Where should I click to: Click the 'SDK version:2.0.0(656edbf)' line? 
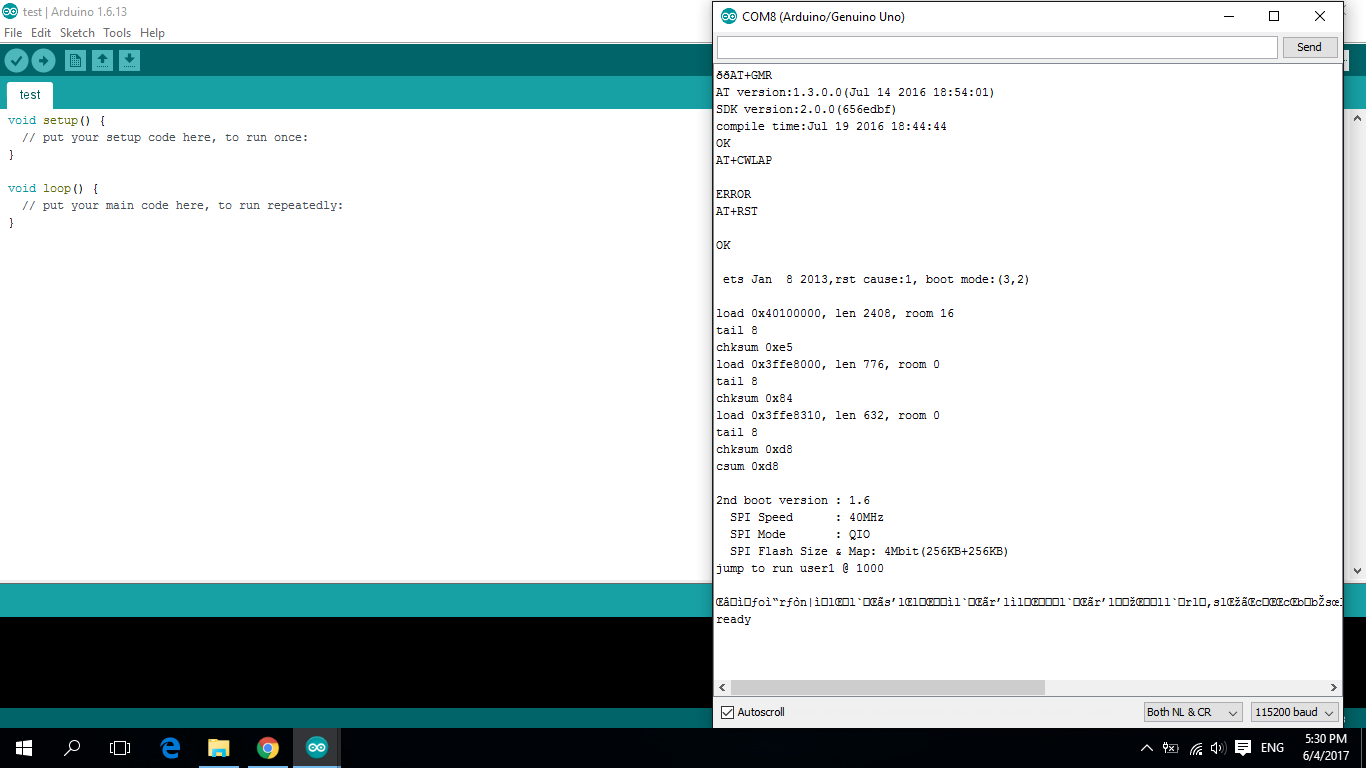(x=806, y=109)
